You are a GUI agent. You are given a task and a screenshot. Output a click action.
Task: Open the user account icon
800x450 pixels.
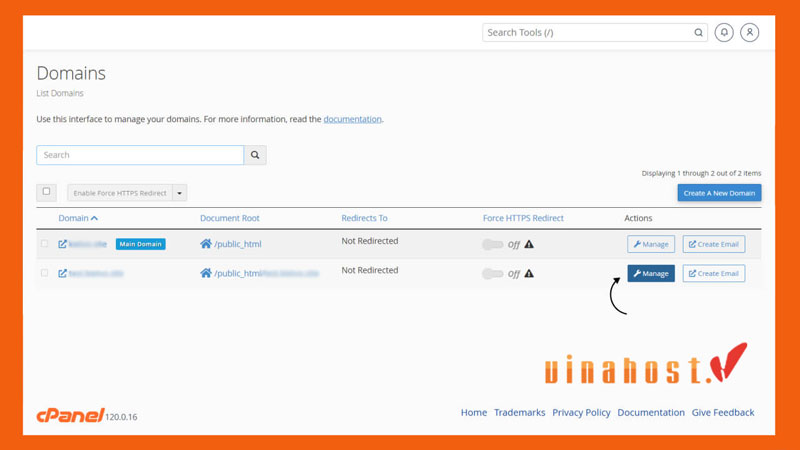click(x=749, y=33)
